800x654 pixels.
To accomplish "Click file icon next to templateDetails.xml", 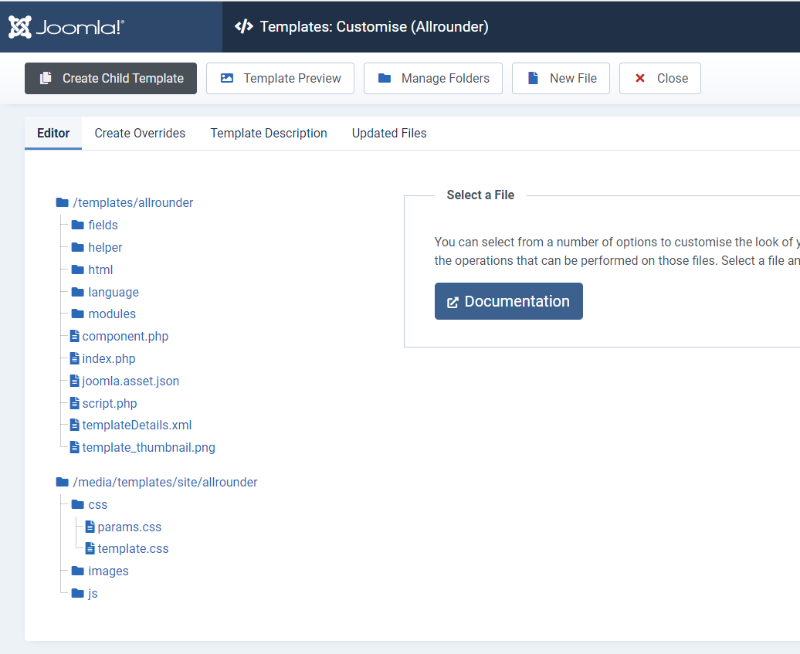I will pos(74,424).
